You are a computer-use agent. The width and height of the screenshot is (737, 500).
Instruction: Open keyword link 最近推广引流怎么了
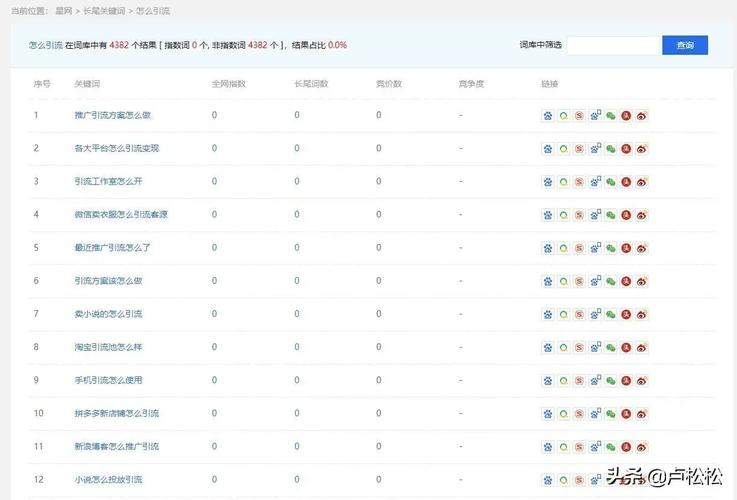click(x=112, y=248)
